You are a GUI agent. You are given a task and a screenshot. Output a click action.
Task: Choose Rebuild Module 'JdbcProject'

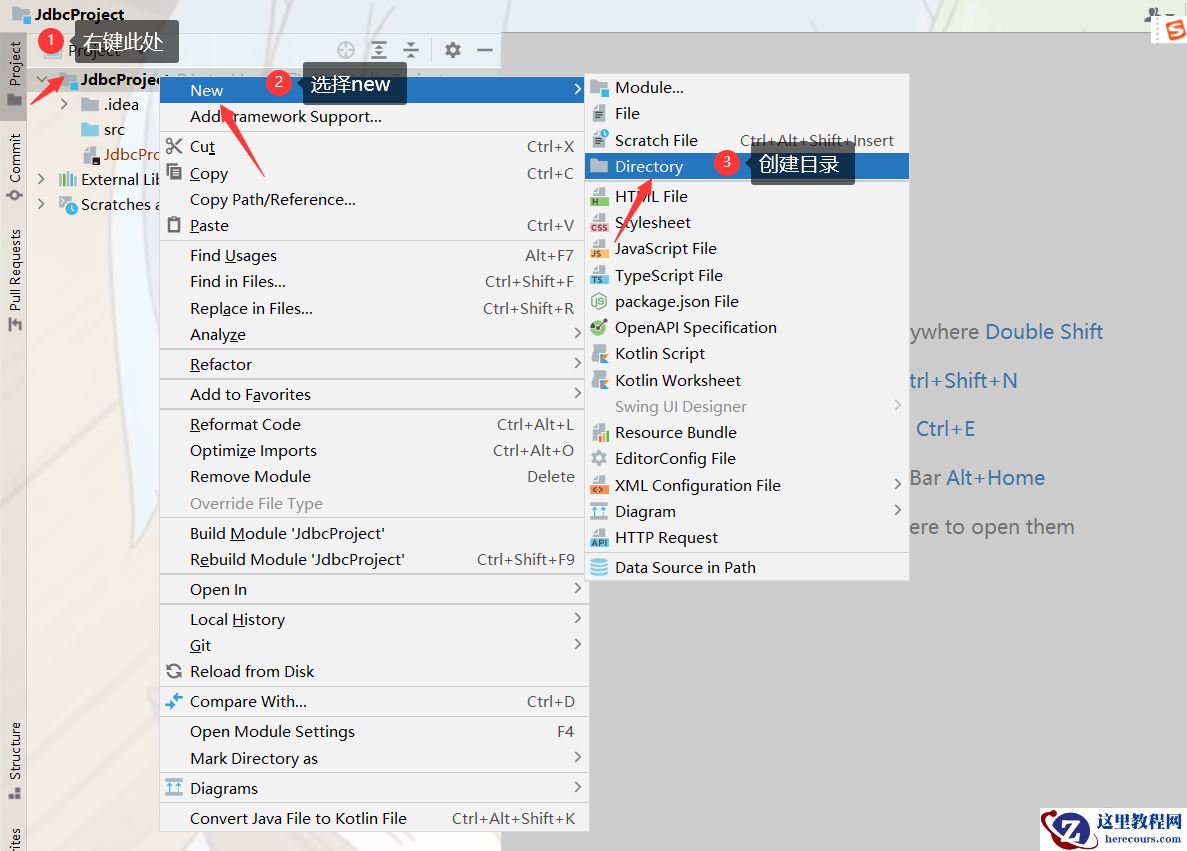coord(373,559)
